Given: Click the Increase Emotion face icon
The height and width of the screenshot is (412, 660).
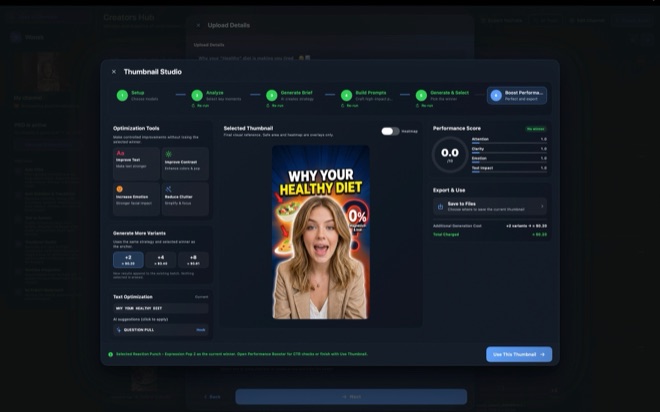Looking at the screenshot, I should 120,189.
